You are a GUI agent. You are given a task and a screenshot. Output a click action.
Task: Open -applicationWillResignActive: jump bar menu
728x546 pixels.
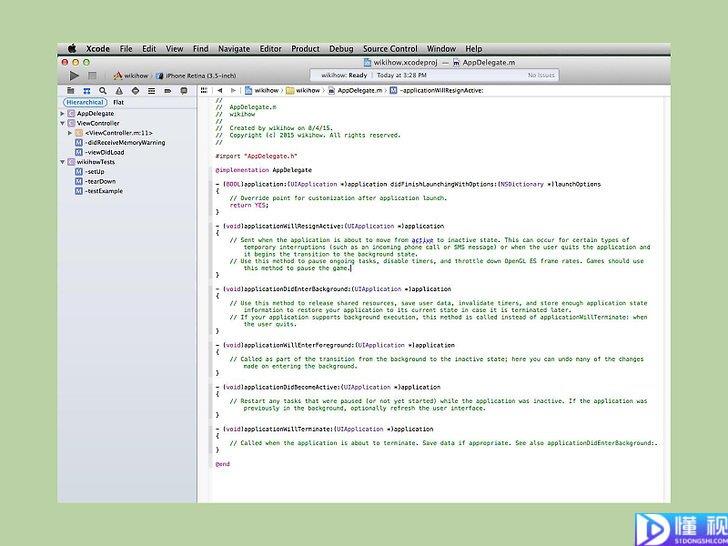[436, 91]
